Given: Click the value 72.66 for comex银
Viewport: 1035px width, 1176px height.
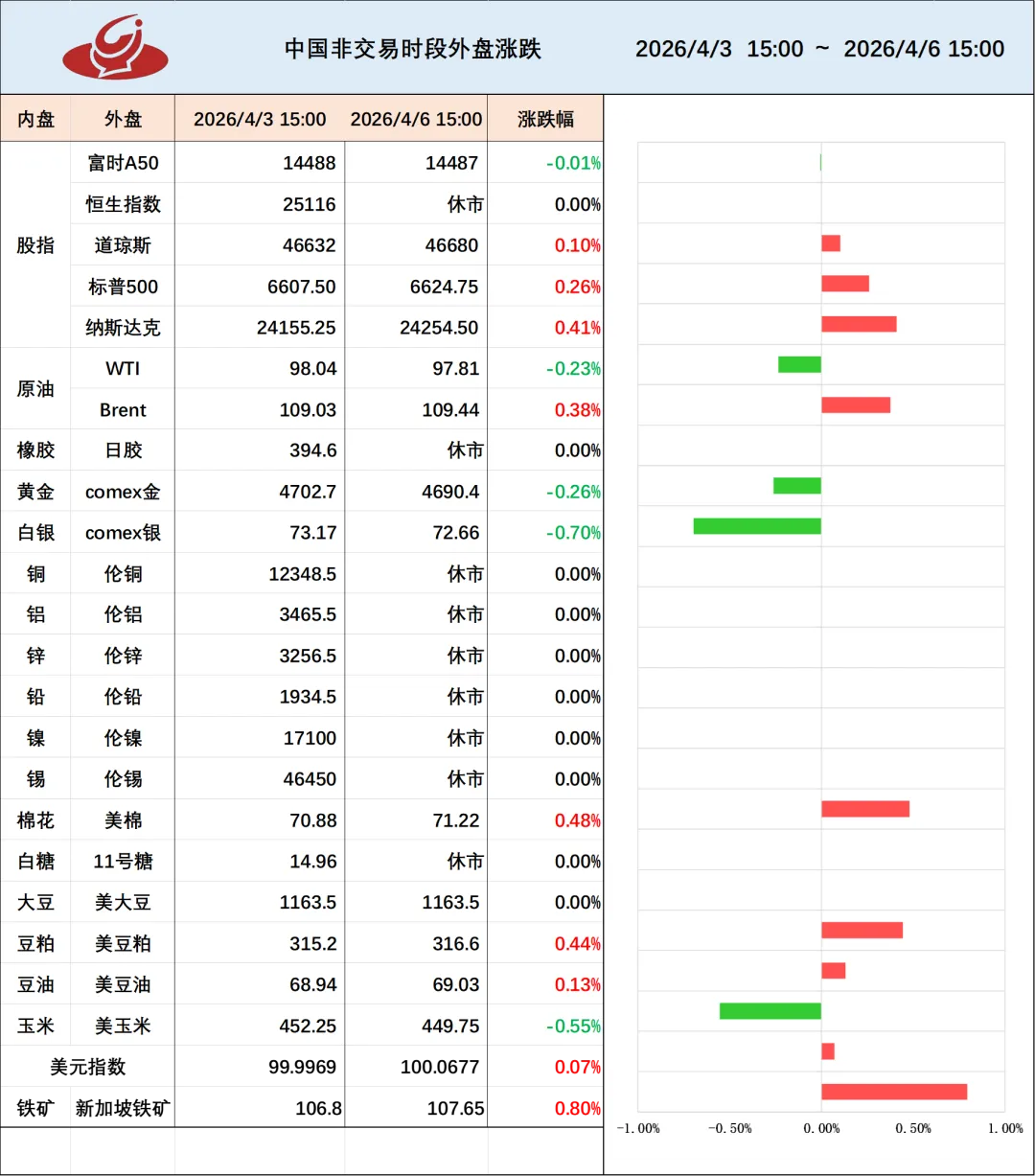Looking at the screenshot, I should (x=455, y=533).
